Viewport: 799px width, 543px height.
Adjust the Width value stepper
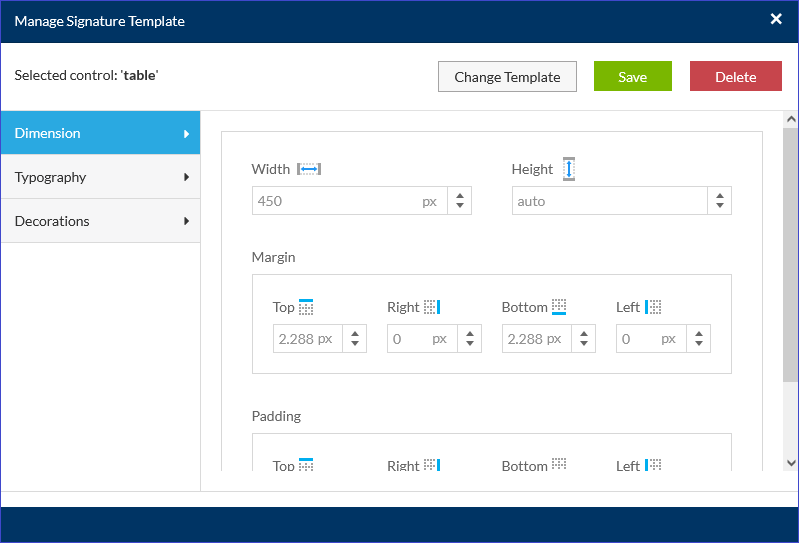[459, 201]
